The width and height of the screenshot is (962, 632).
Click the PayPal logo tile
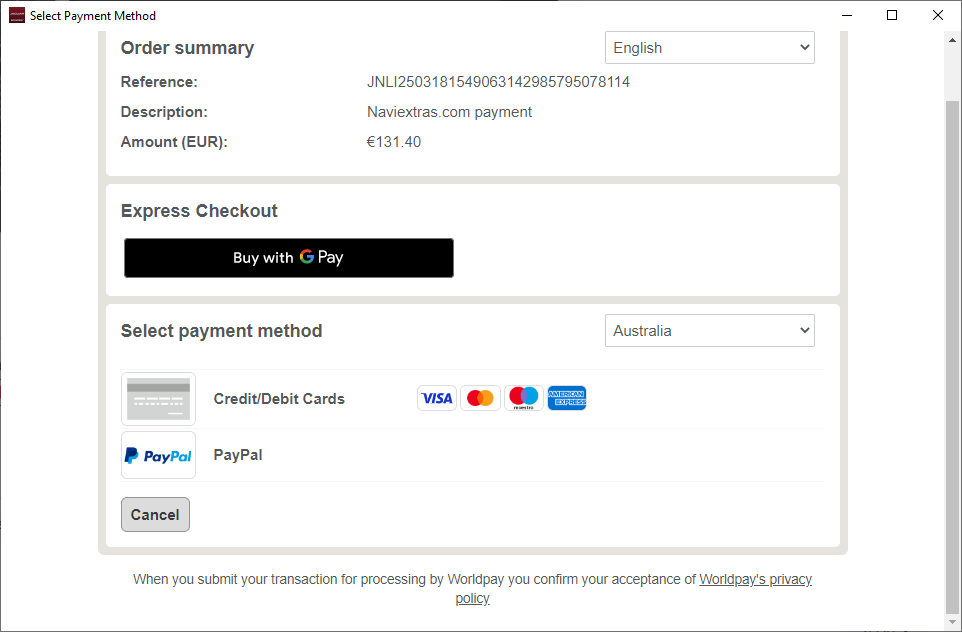tap(158, 455)
